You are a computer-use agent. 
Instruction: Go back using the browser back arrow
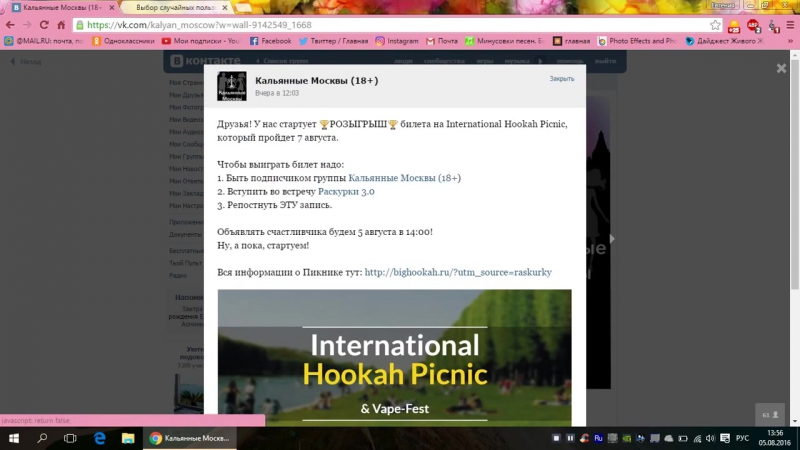pos(10,25)
